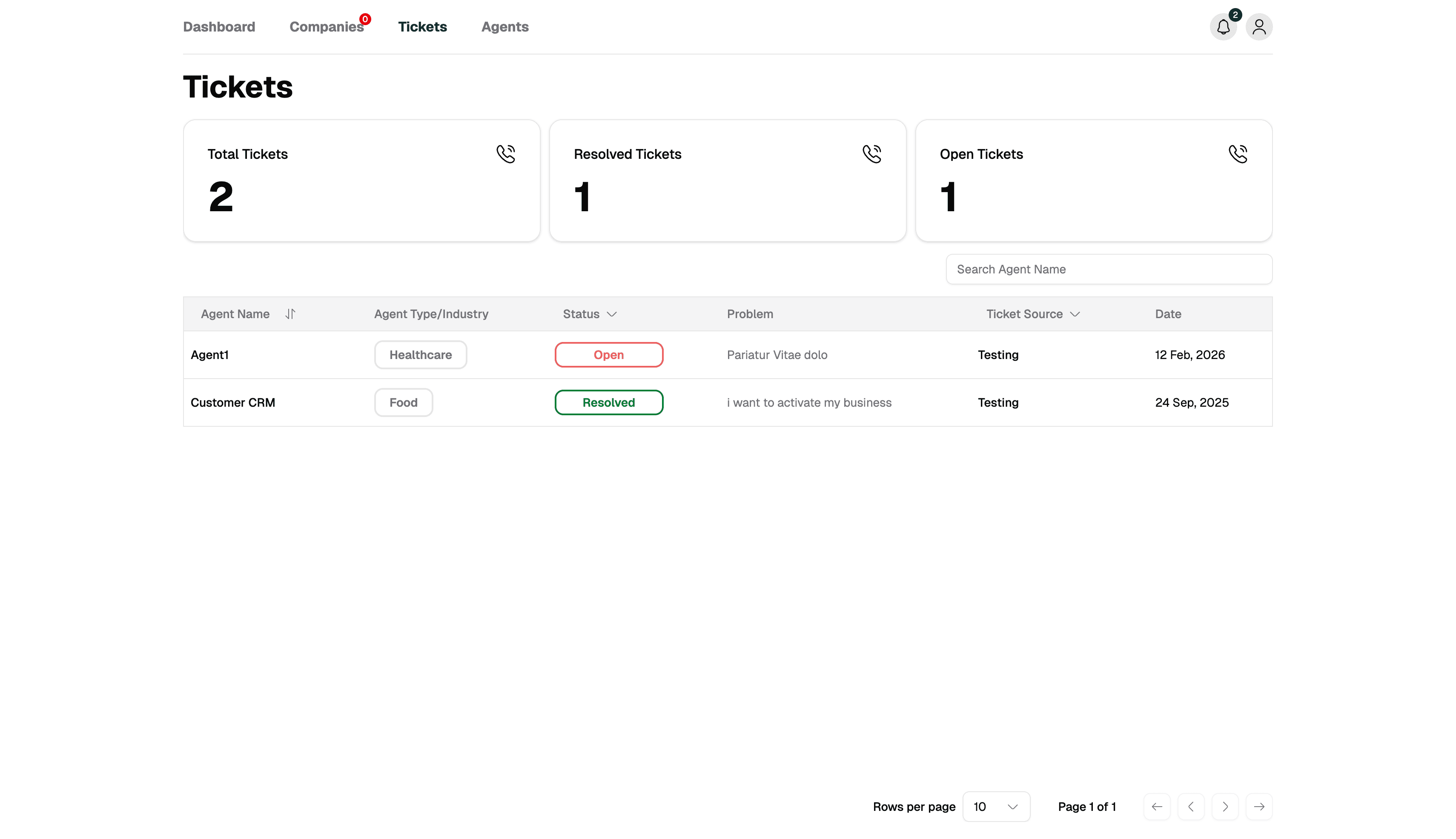This screenshot has width=1456, height=839.
Task: Open the Companies section
Action: click(x=327, y=26)
